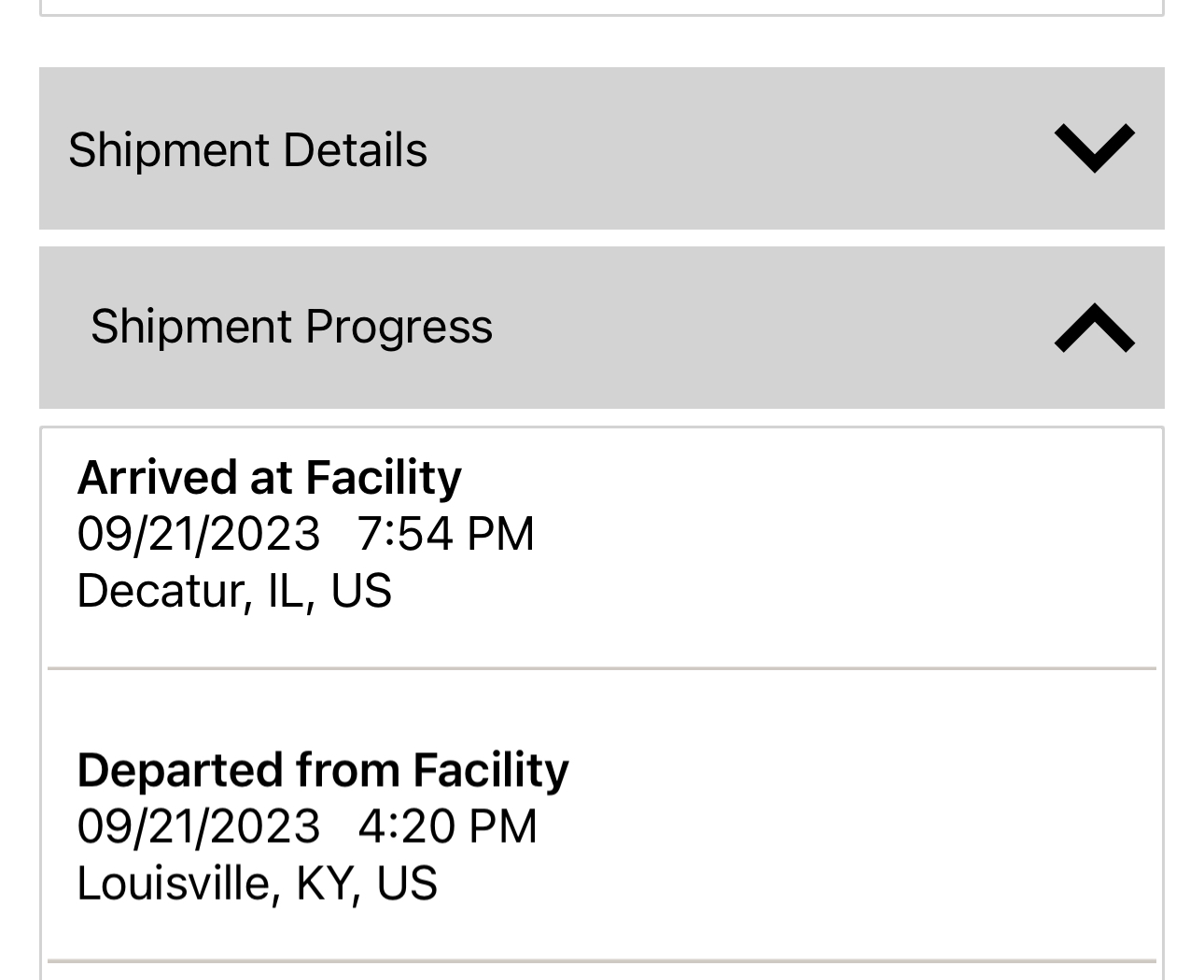Click the 7:54 PM arrival time
The width and height of the screenshot is (1204, 980).
[445, 534]
